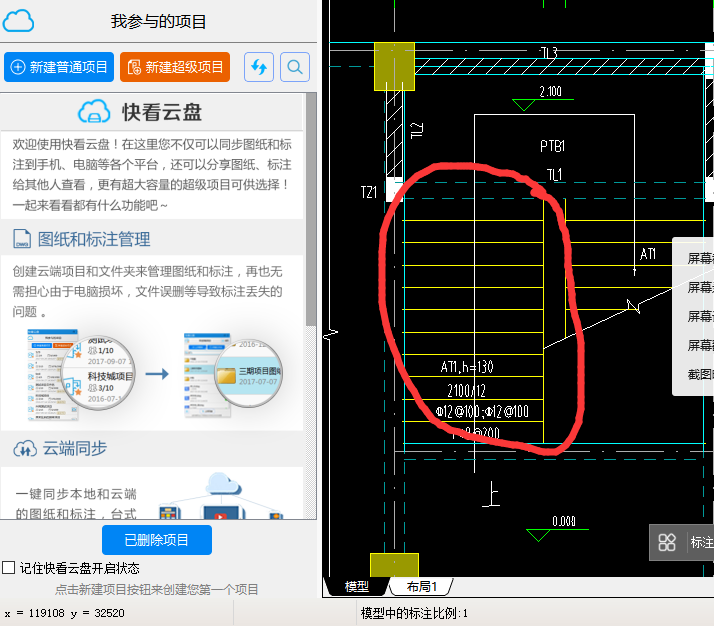Click the DWG file icon beside 图纸和标注管理
The image size is (714, 626).
22,239
